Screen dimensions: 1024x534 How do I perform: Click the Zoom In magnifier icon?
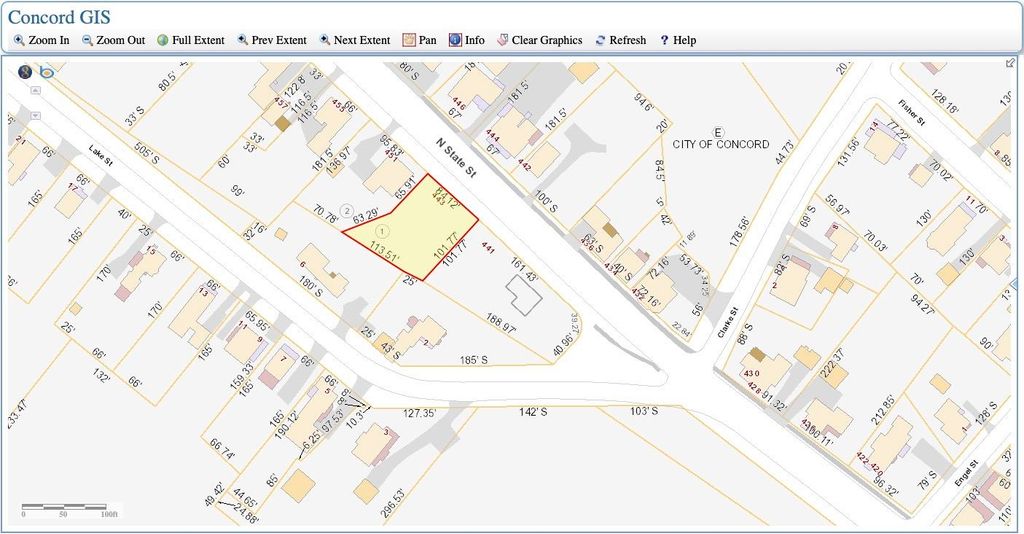coord(19,41)
